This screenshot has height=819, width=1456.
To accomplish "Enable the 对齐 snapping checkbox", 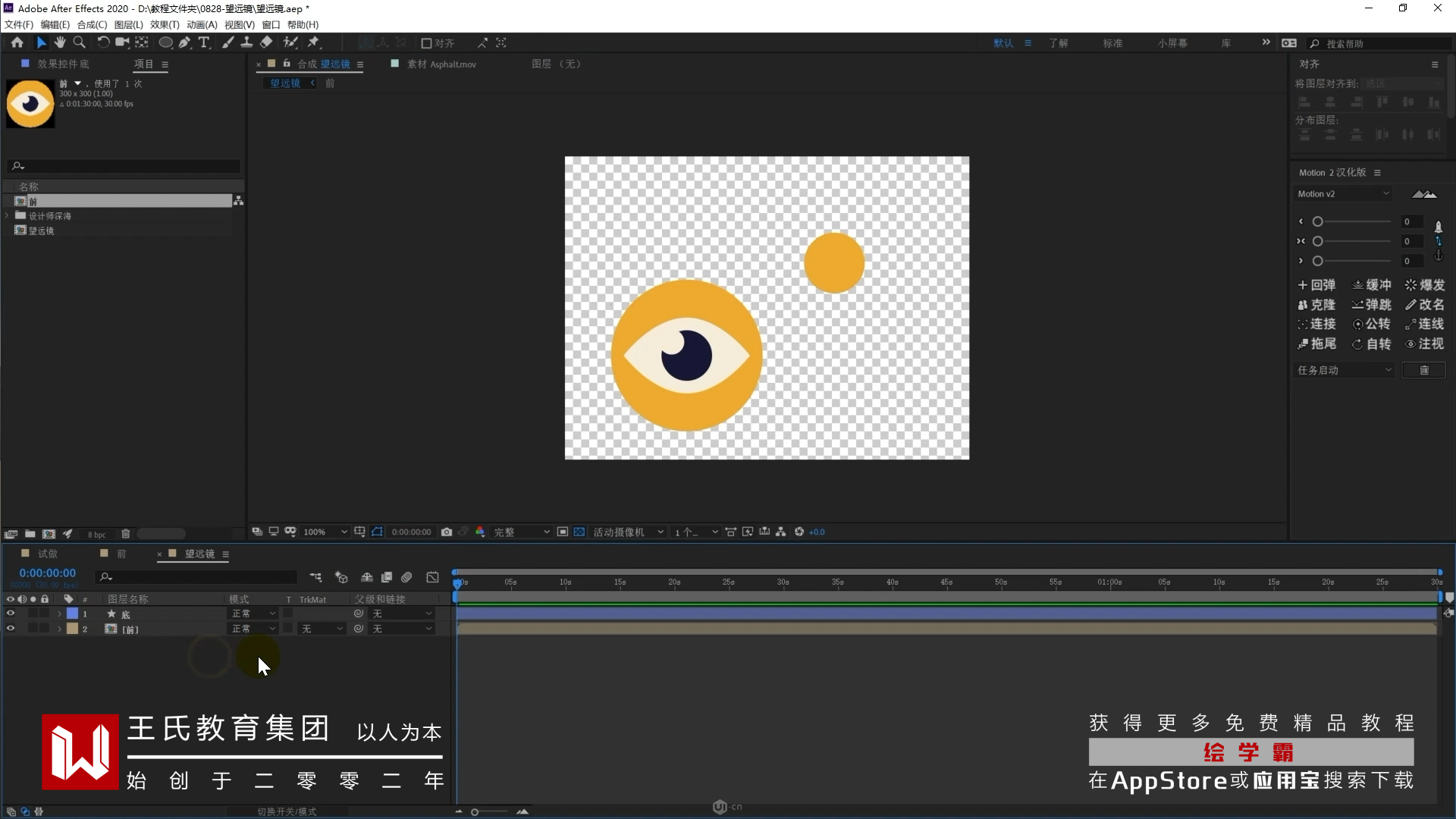I will tap(427, 43).
